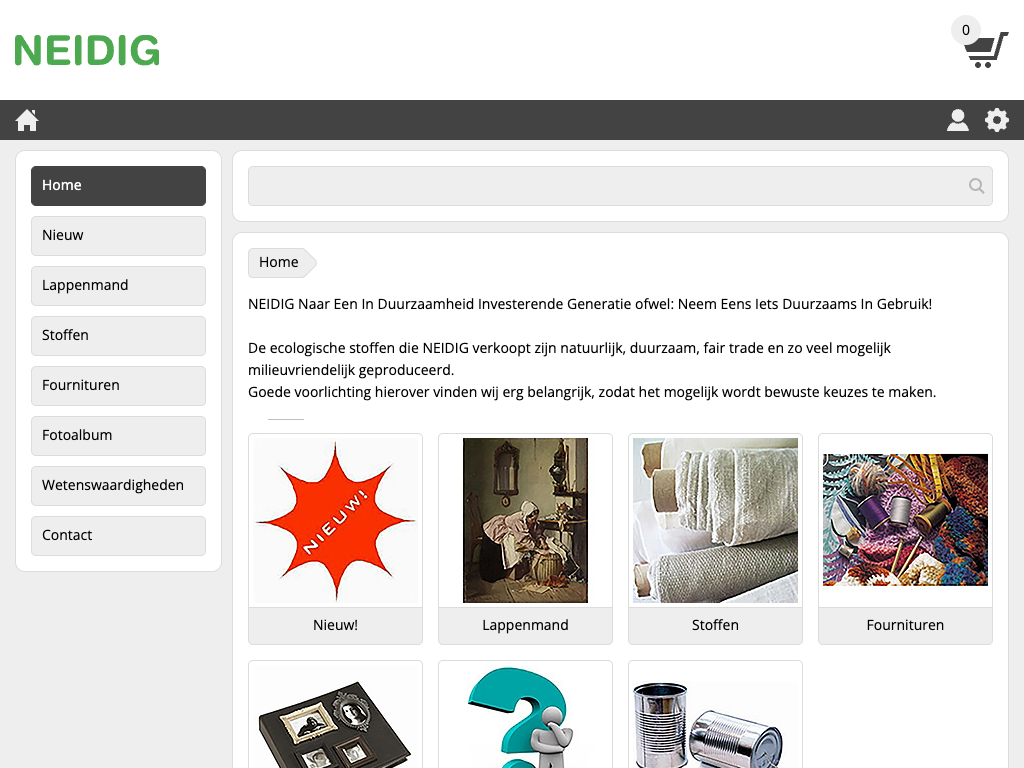
Task: Go to Lappenmand sidebar item
Action: click(118, 285)
